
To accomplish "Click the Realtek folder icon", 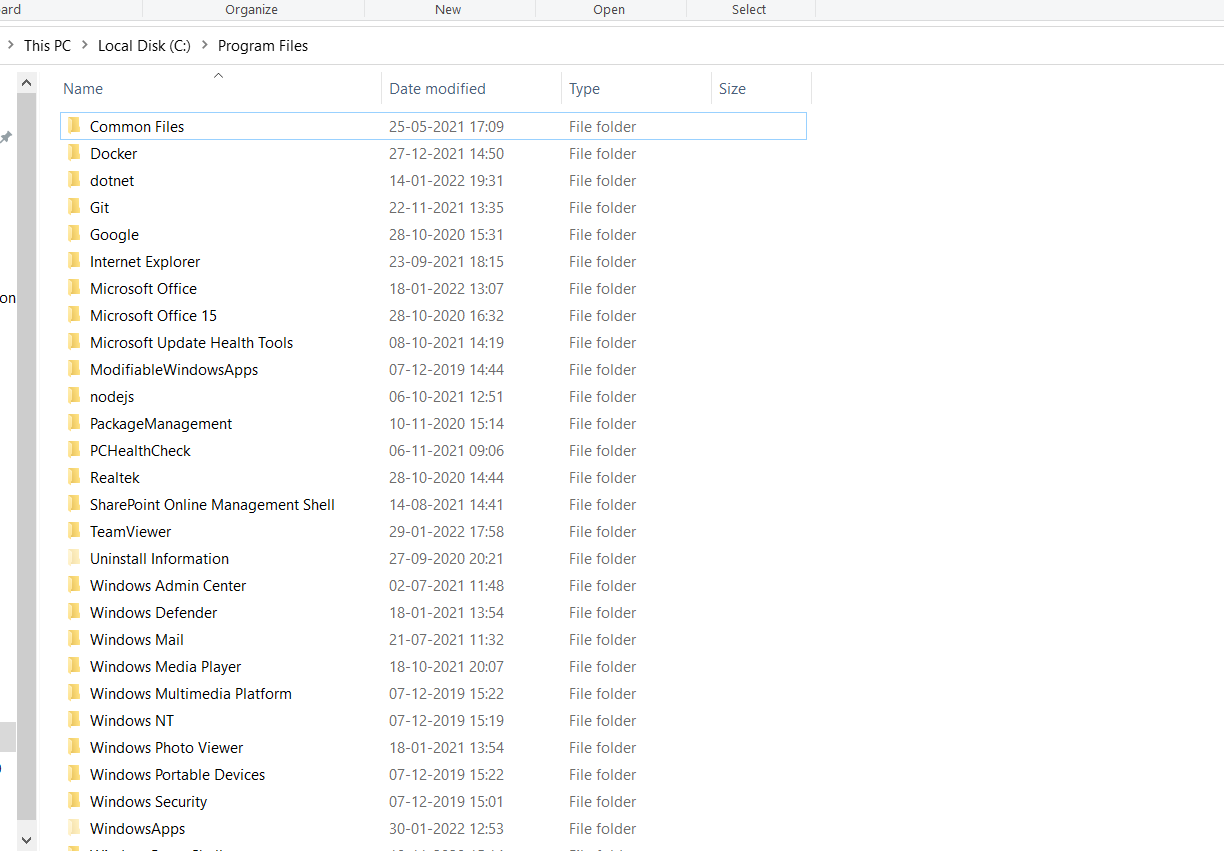I will tap(74, 477).
